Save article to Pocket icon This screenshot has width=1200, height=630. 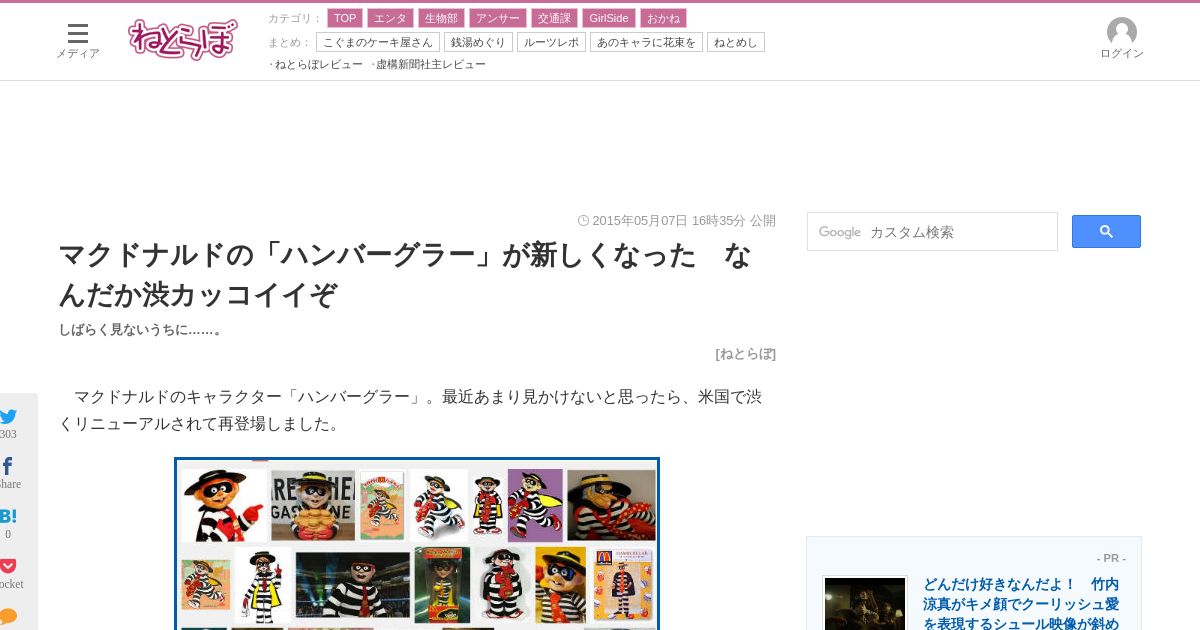[8, 566]
